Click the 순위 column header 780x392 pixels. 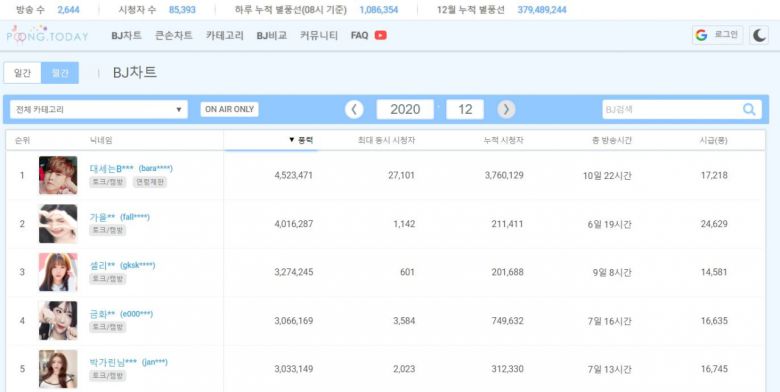pos(22,140)
